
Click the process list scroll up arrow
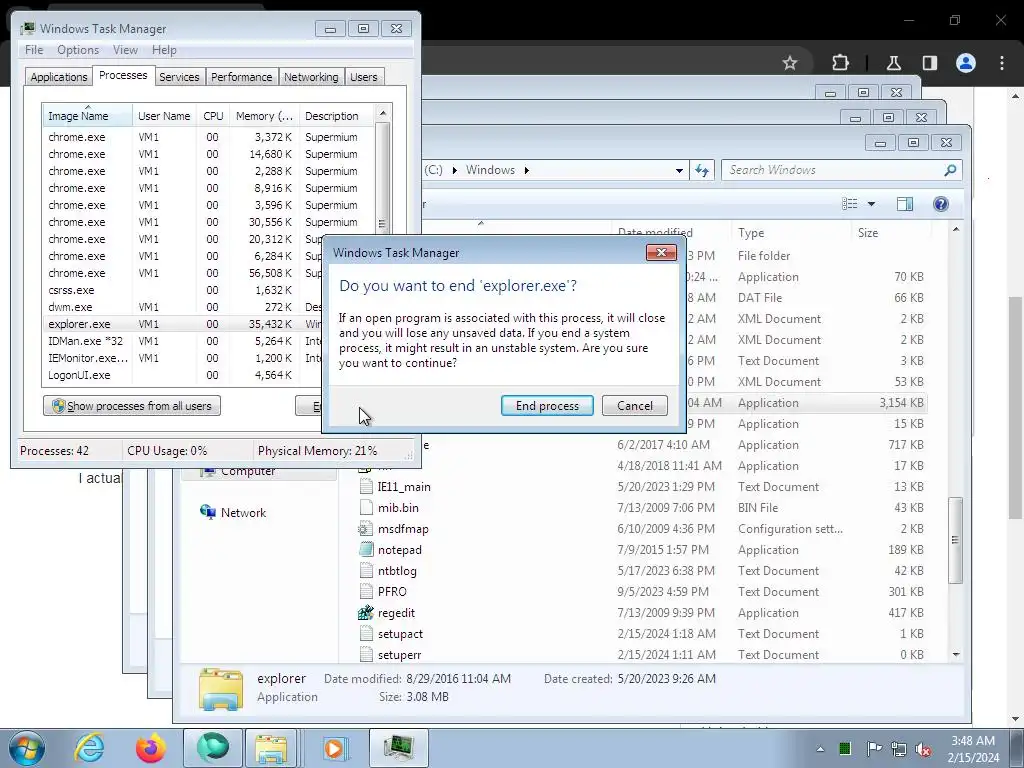383,113
